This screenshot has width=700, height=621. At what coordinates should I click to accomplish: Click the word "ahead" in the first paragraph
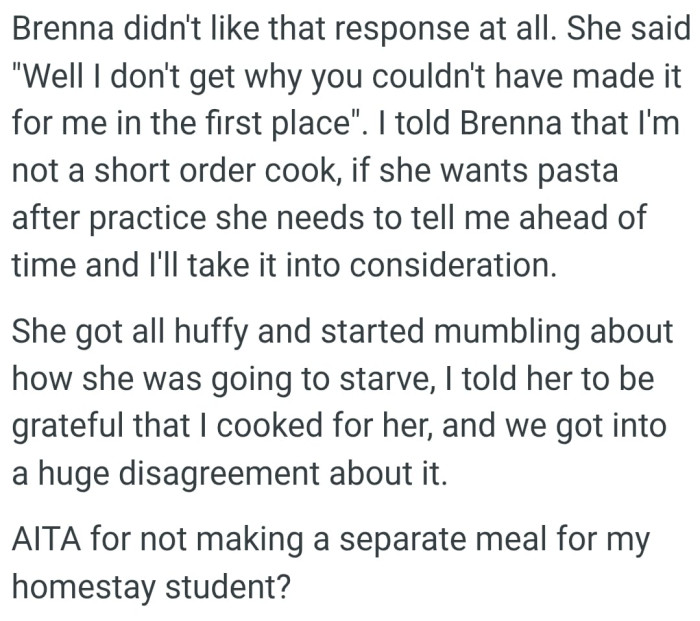click(550, 218)
